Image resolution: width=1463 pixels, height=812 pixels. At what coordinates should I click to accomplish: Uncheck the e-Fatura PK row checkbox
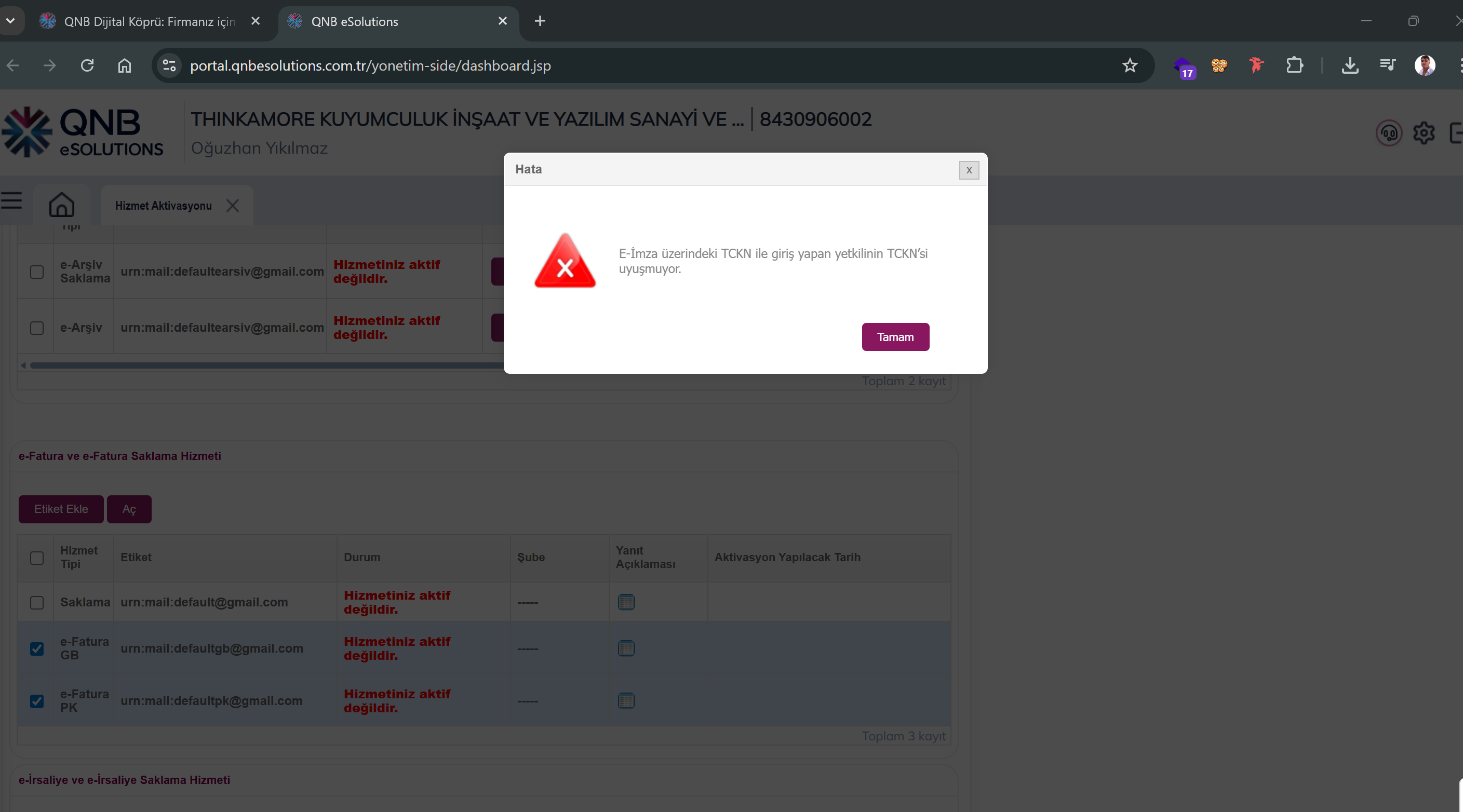(37, 701)
